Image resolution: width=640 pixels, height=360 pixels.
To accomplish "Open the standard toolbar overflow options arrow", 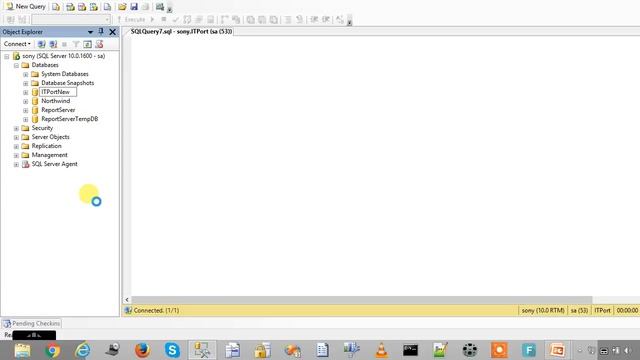I will pyautogui.click(x=169, y=8).
